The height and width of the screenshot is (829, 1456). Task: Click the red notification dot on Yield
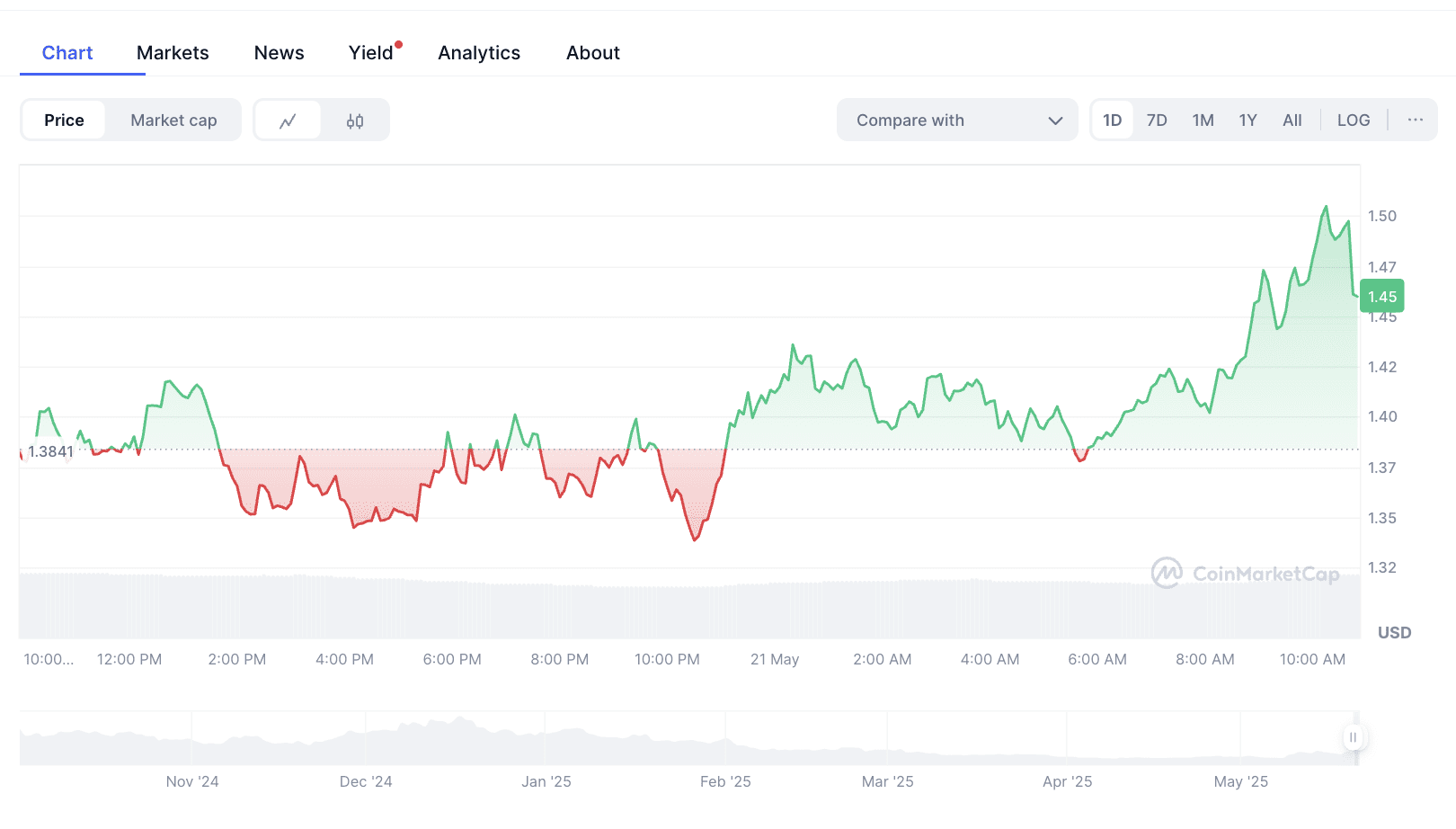(398, 44)
